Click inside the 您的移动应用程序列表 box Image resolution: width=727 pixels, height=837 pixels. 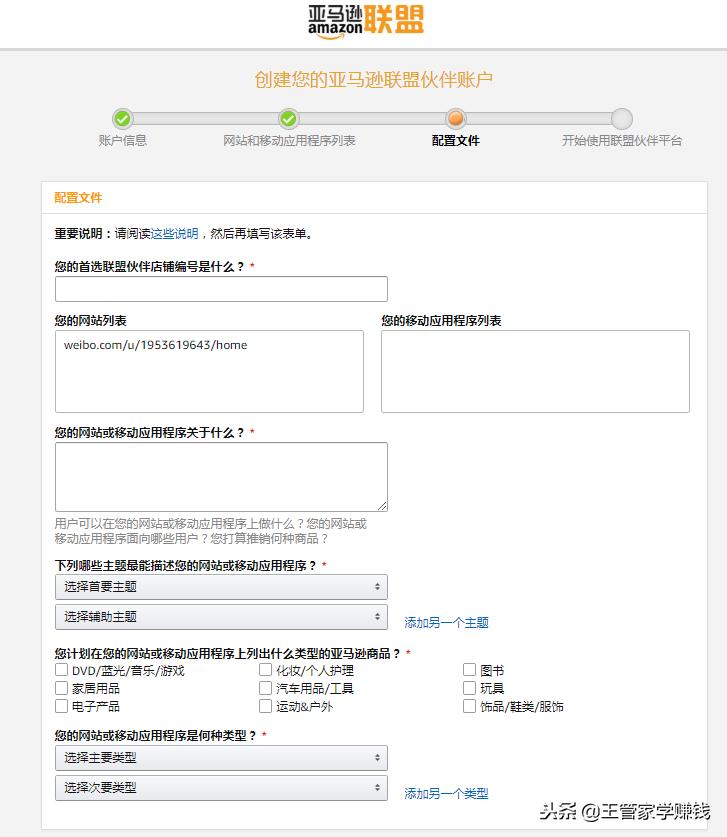(535, 372)
